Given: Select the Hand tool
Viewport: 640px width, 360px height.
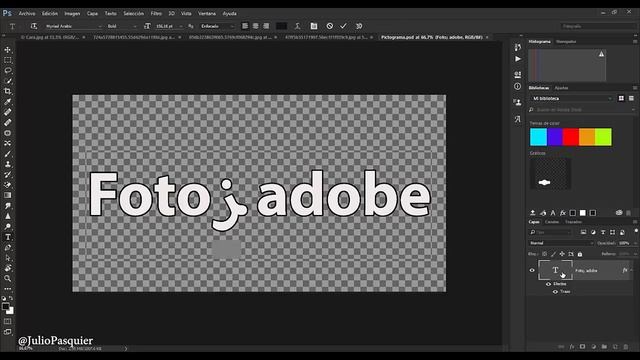Looking at the screenshot, I should (8, 268).
